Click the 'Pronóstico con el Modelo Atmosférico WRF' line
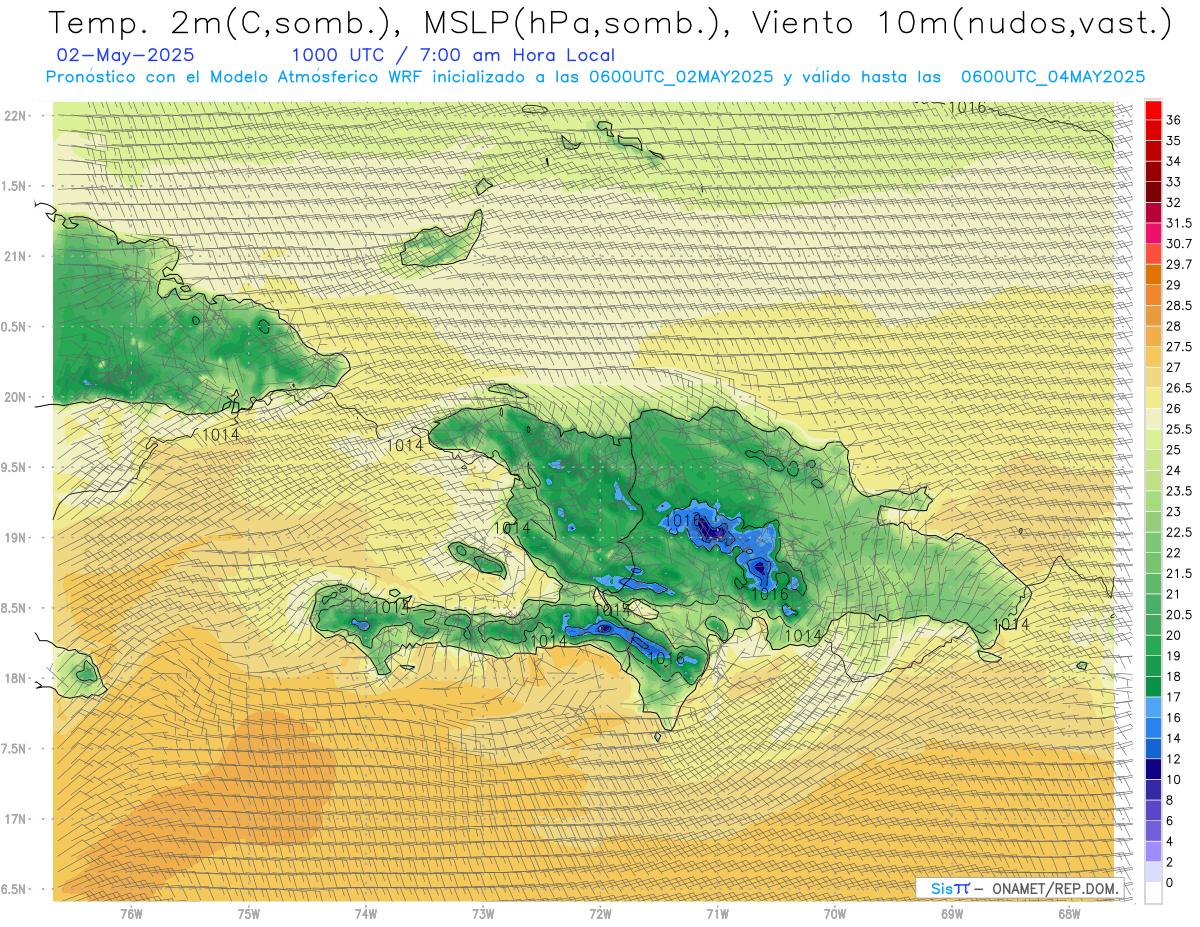Image resolution: width=1200 pixels, height=927 pixels. pos(595,77)
